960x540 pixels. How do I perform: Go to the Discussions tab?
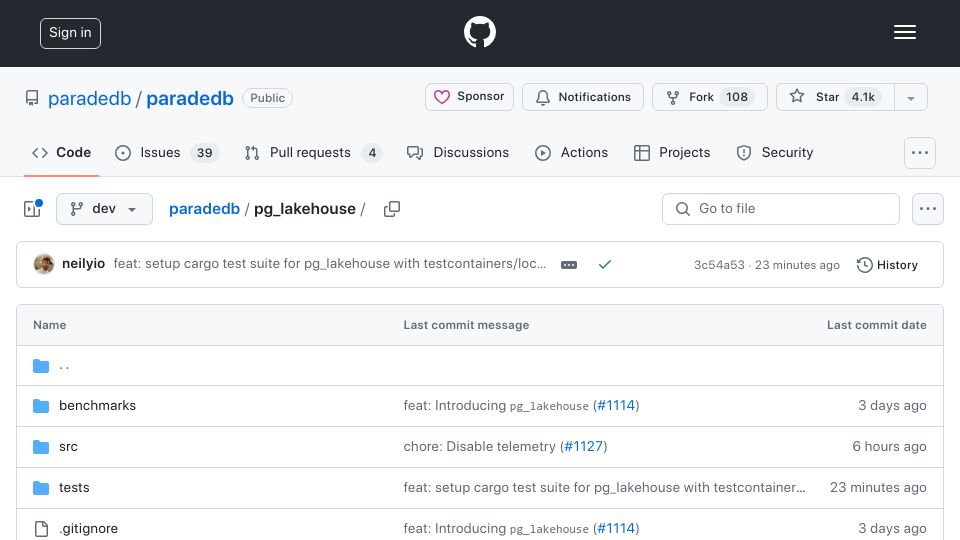(457, 152)
